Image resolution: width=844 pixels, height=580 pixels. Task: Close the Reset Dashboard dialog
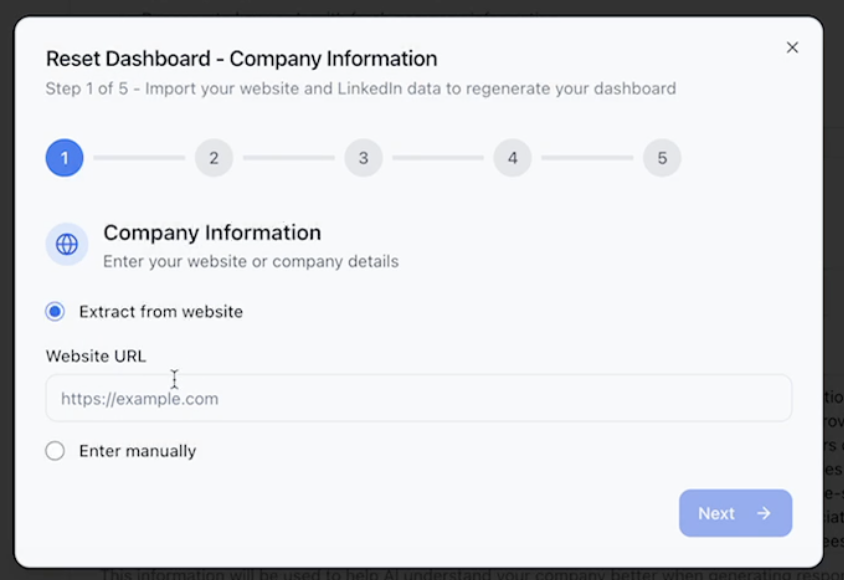(792, 47)
